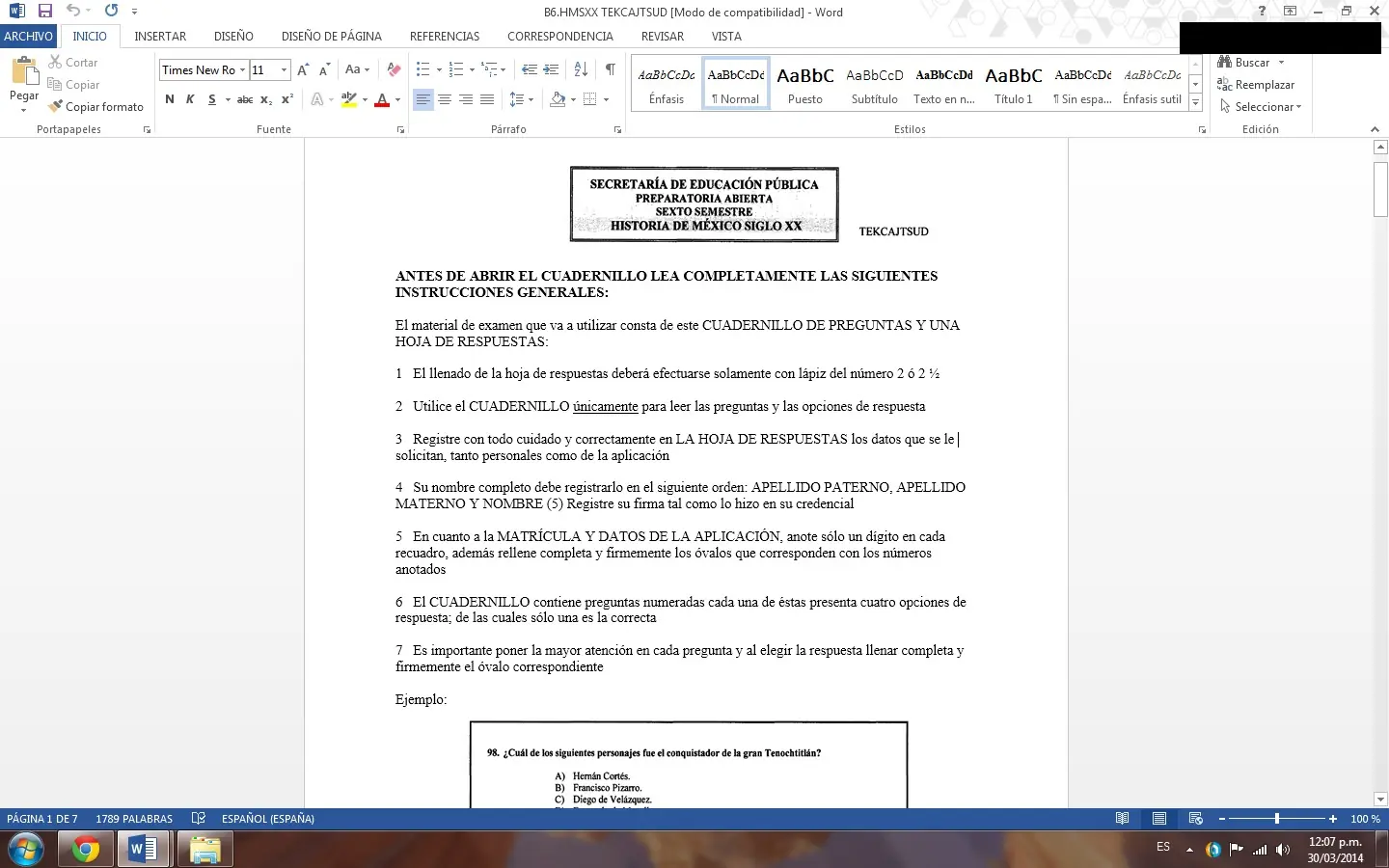This screenshot has width=1389, height=868.
Task: Open the font name dropdown Times New Ro
Action: [242, 70]
